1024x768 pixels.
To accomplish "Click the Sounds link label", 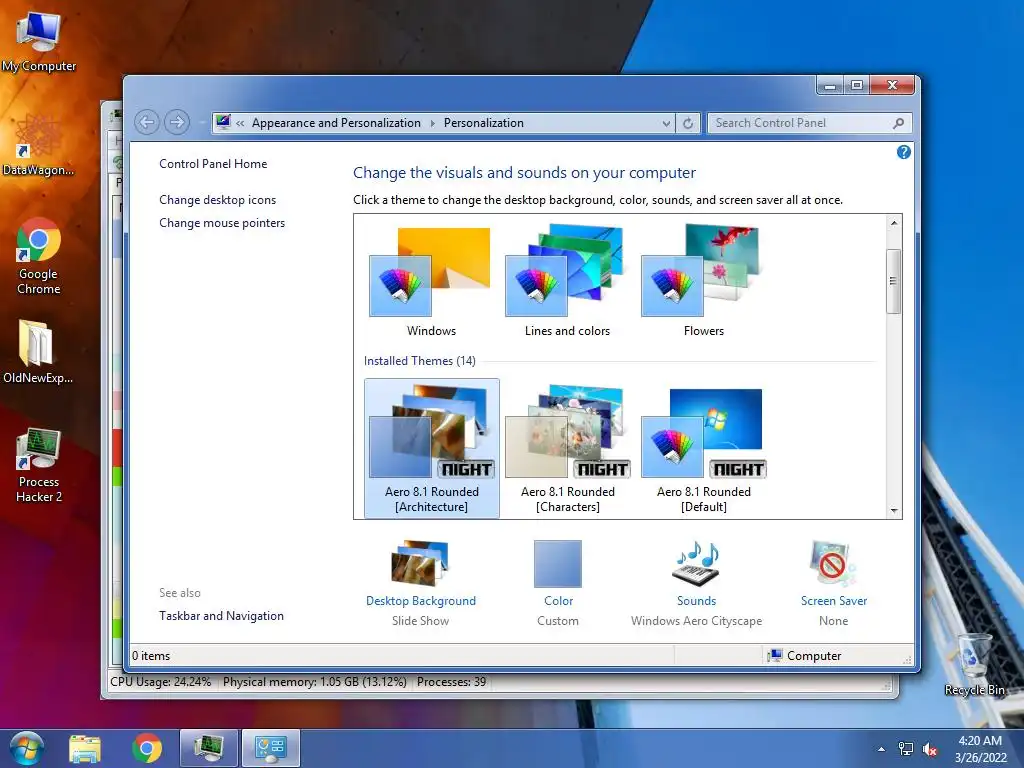I will 696,601.
